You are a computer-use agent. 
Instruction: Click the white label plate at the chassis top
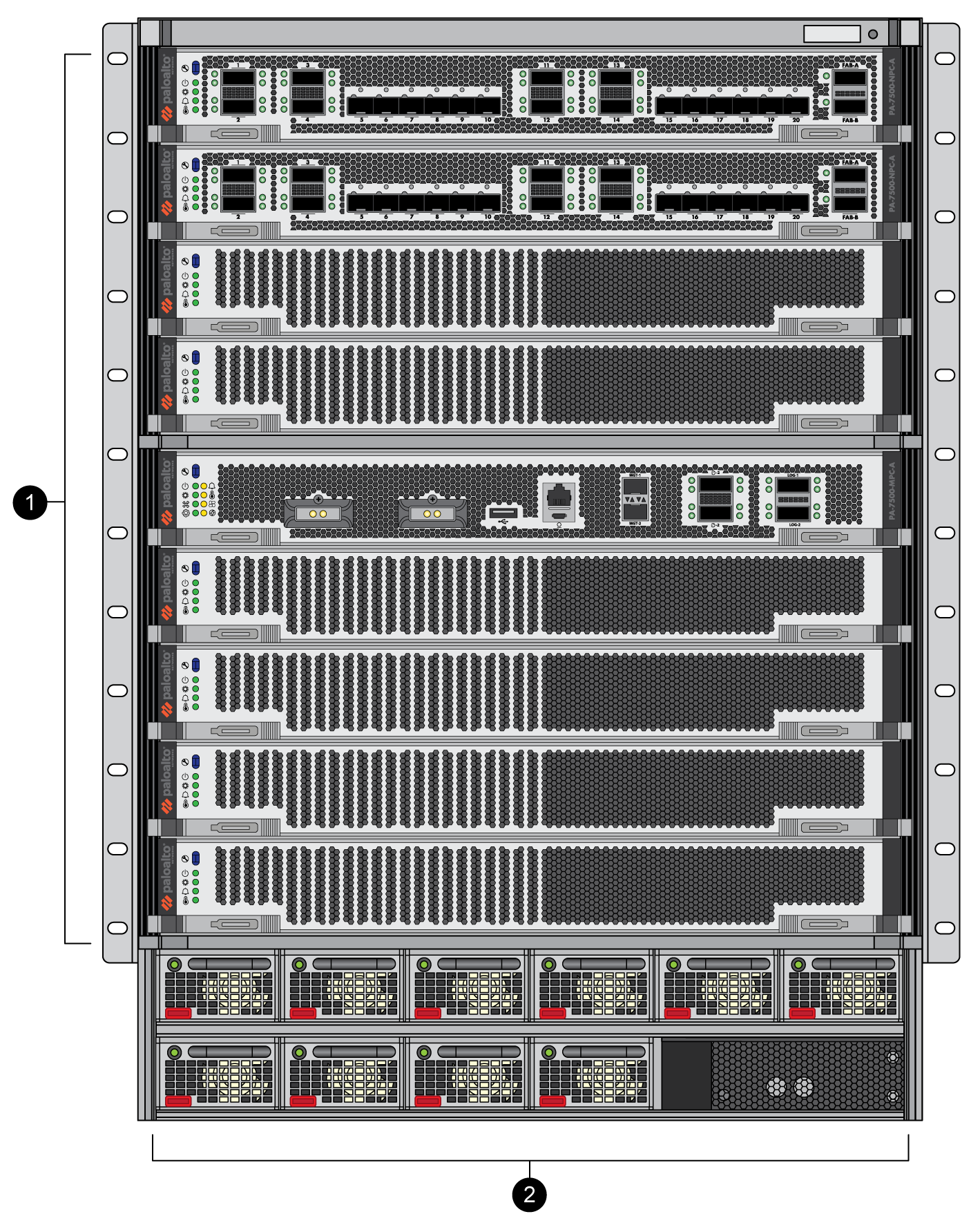pos(832,34)
